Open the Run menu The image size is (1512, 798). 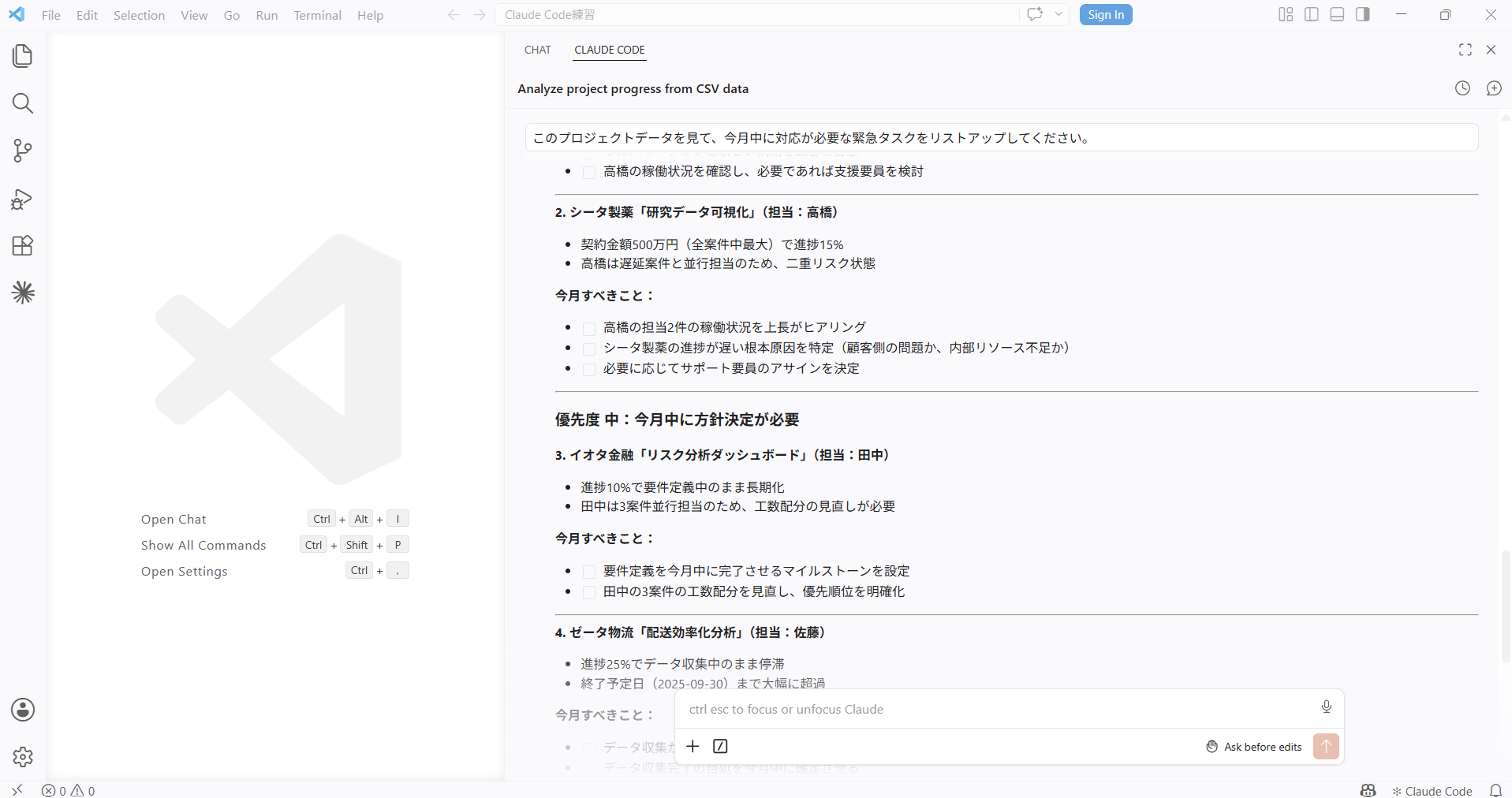click(x=267, y=15)
